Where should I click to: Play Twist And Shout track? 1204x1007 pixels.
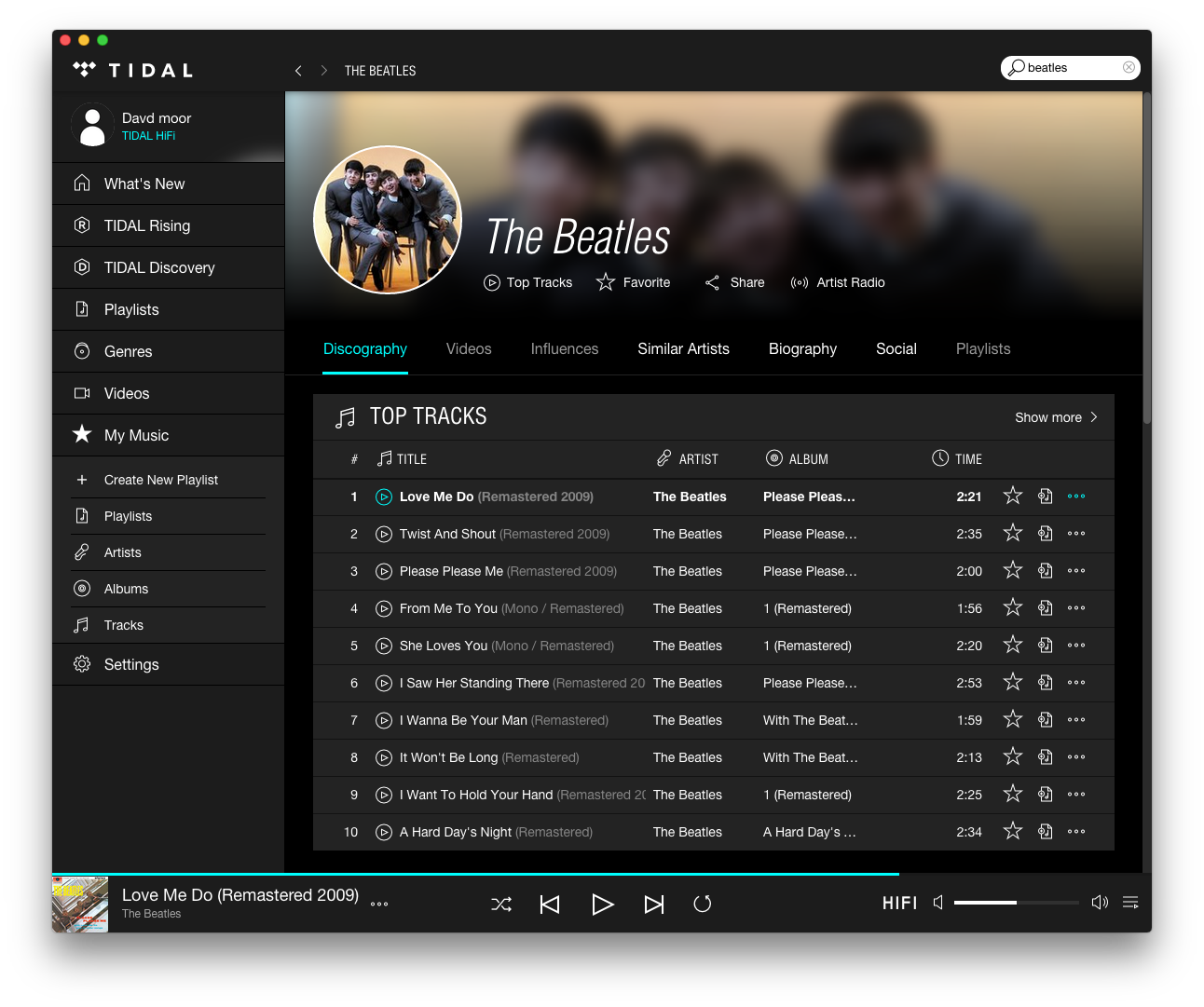(x=384, y=534)
